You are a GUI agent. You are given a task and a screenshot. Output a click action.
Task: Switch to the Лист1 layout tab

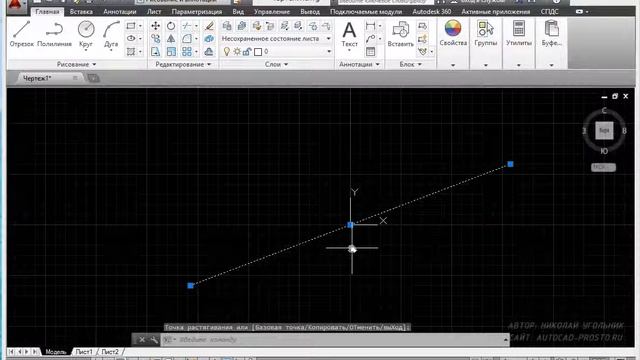pyautogui.click(x=84, y=351)
